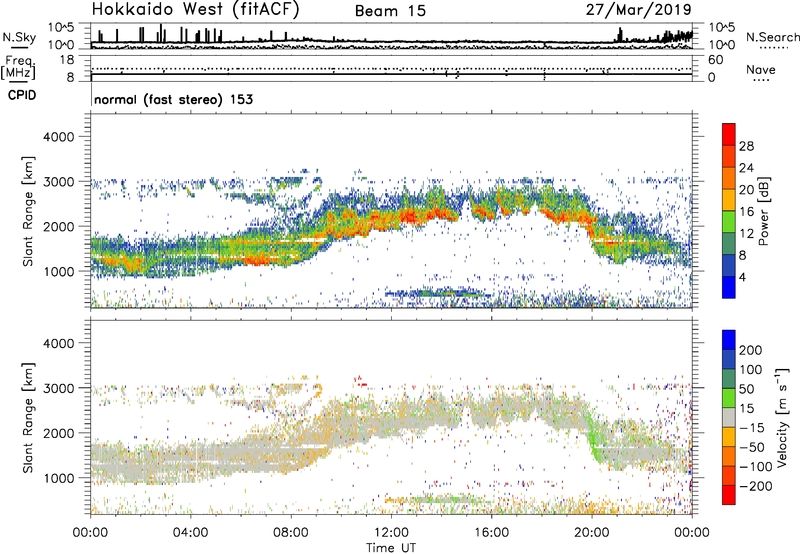Click the Power color bar segment between 8 and 12
Viewport: 800px width, 554px height.
[x=729, y=243]
